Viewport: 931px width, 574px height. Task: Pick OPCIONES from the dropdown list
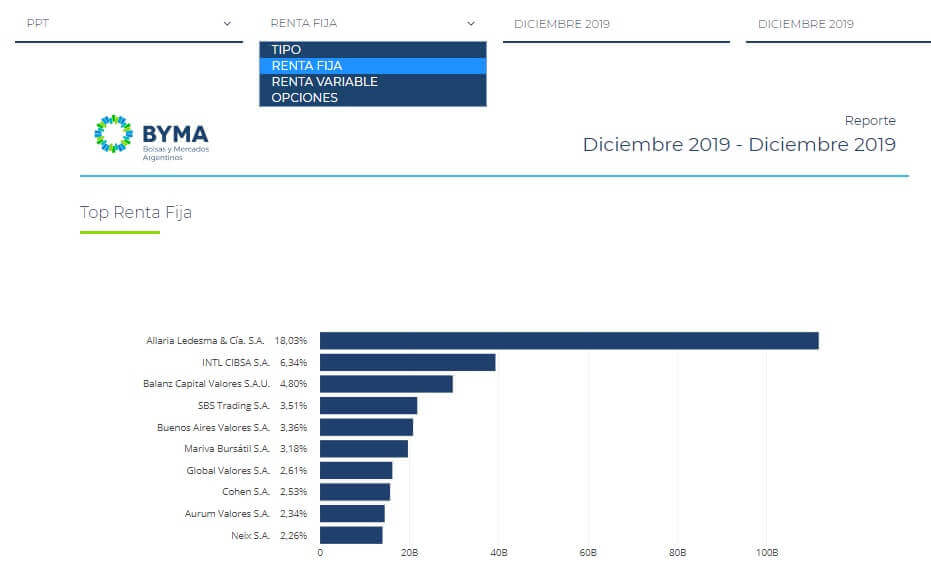(x=373, y=98)
